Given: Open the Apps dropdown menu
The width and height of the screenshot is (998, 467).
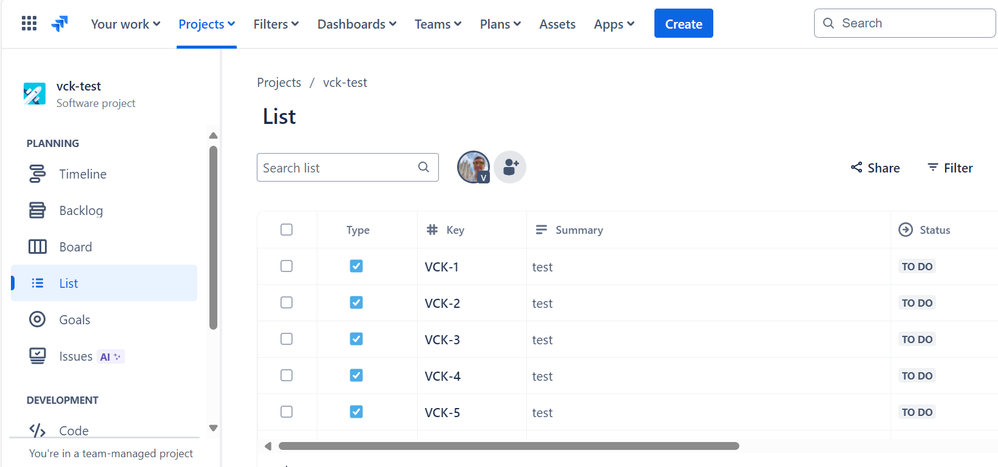Looking at the screenshot, I should [614, 24].
